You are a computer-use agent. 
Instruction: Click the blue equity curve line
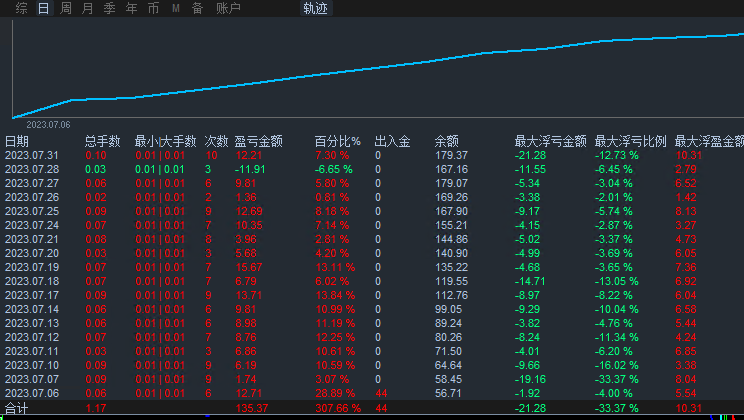tap(380, 68)
